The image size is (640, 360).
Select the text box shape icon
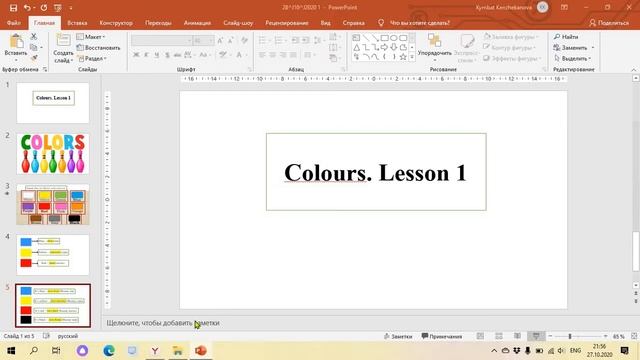[x=356, y=38]
